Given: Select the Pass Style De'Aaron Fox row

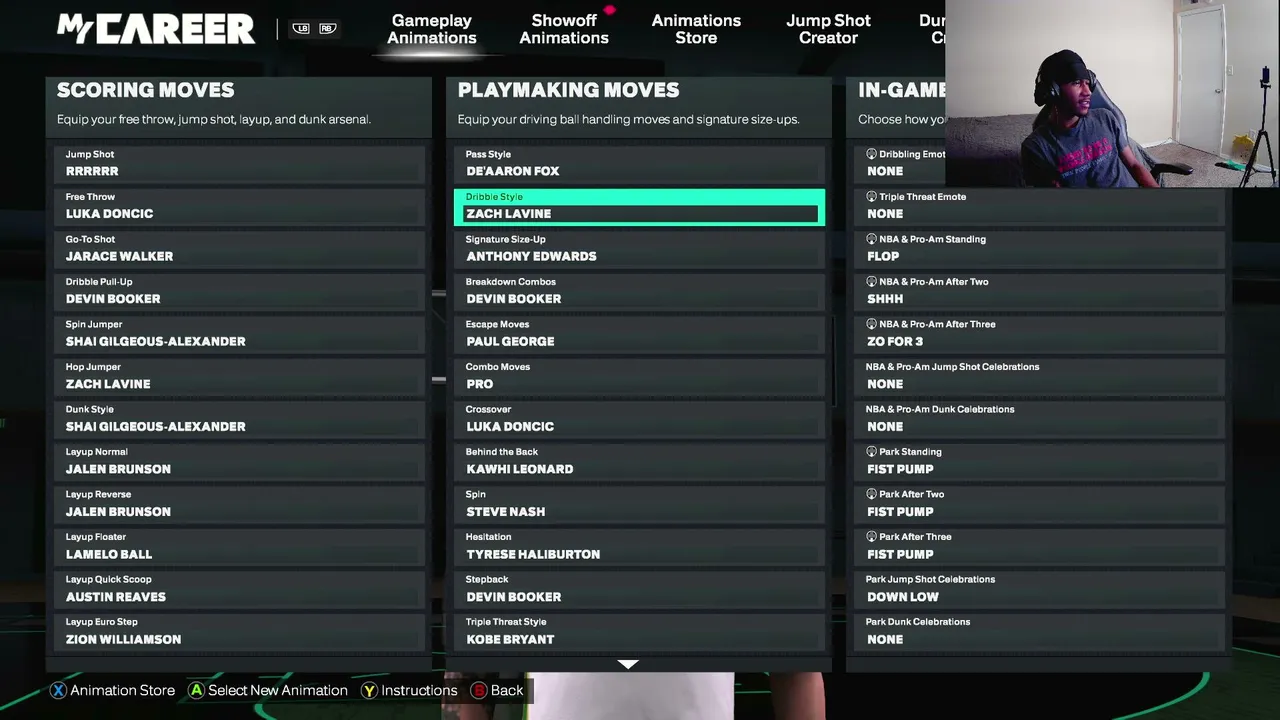Looking at the screenshot, I should (x=639, y=163).
